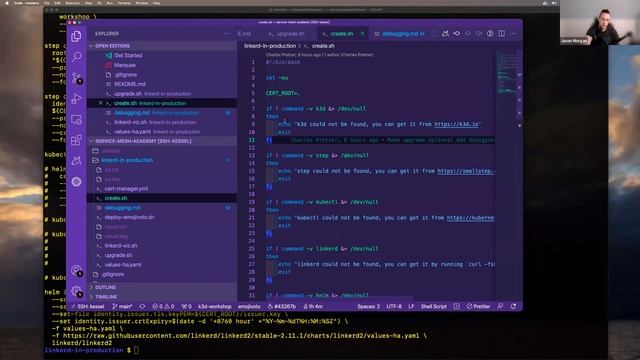Click Shell Script language mode
This screenshot has width=640, height=360.
click(x=433, y=307)
